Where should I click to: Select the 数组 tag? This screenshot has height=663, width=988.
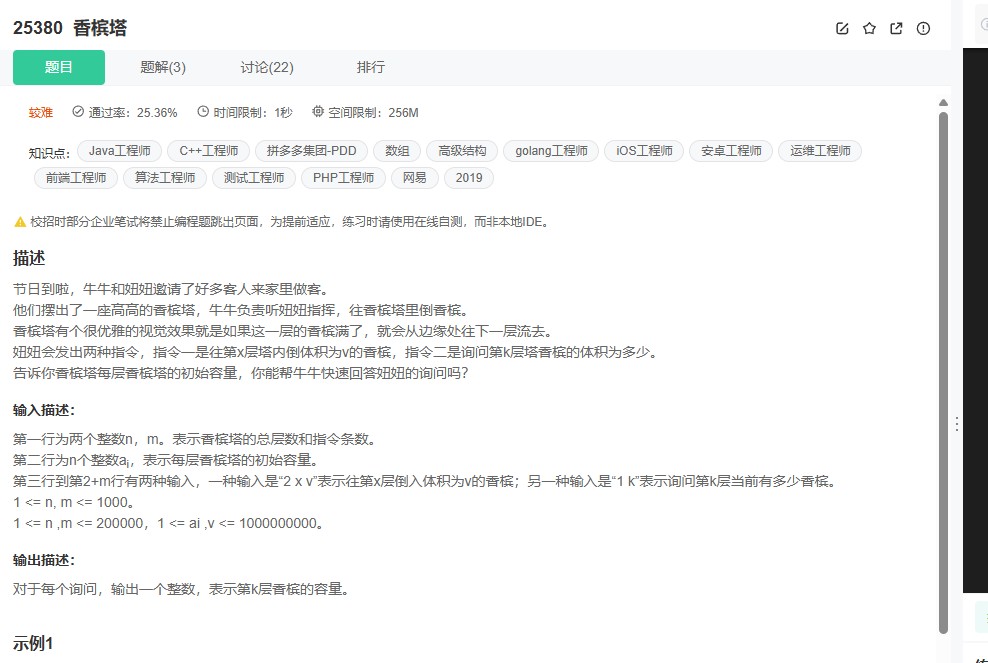point(397,151)
